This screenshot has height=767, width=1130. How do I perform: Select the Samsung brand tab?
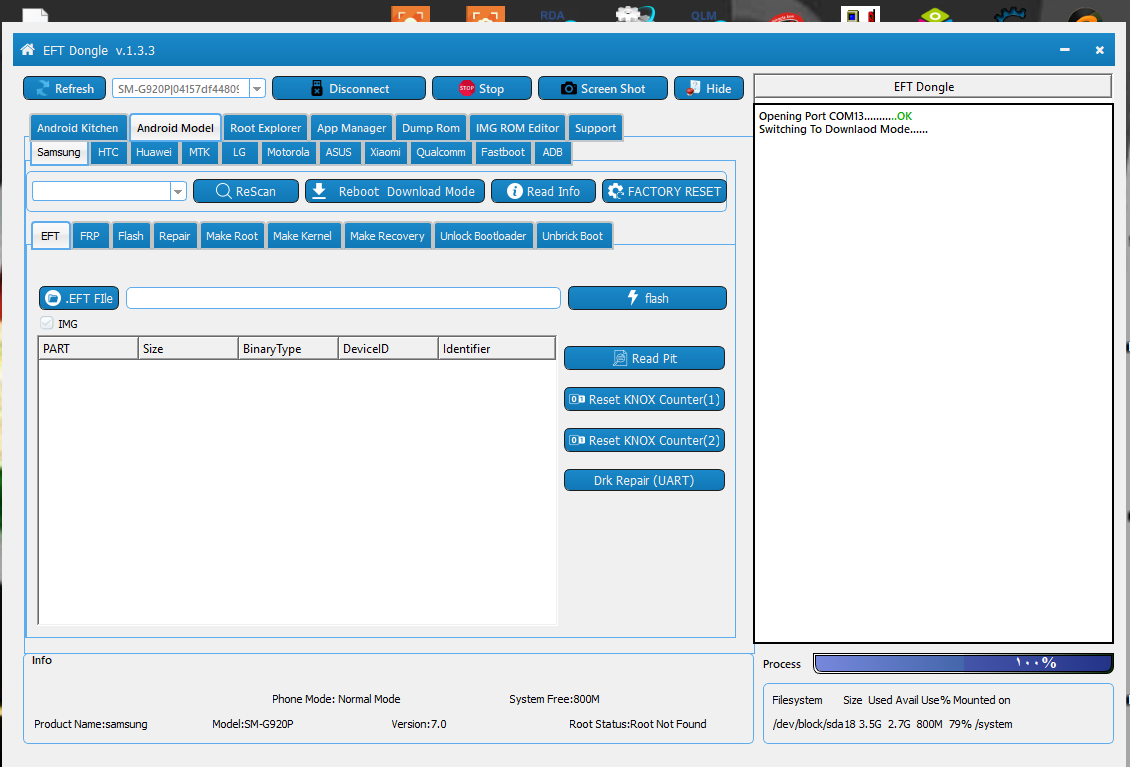pos(59,152)
